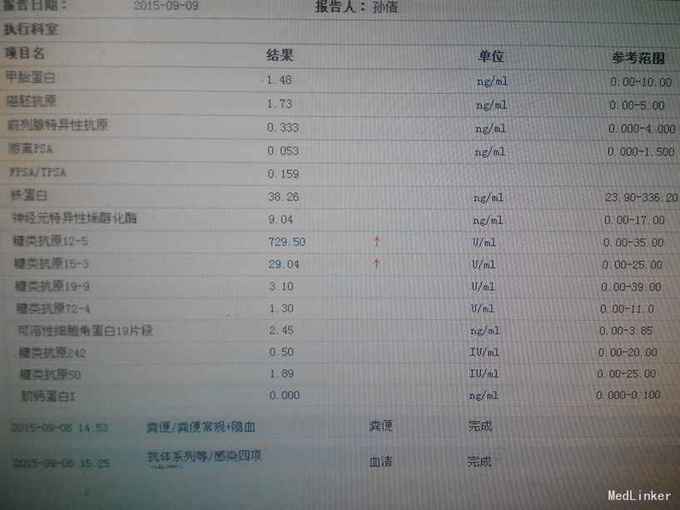The width and height of the screenshot is (680, 510).
Task: Select the 甲胎蛋白 row name
Action: 30,77
